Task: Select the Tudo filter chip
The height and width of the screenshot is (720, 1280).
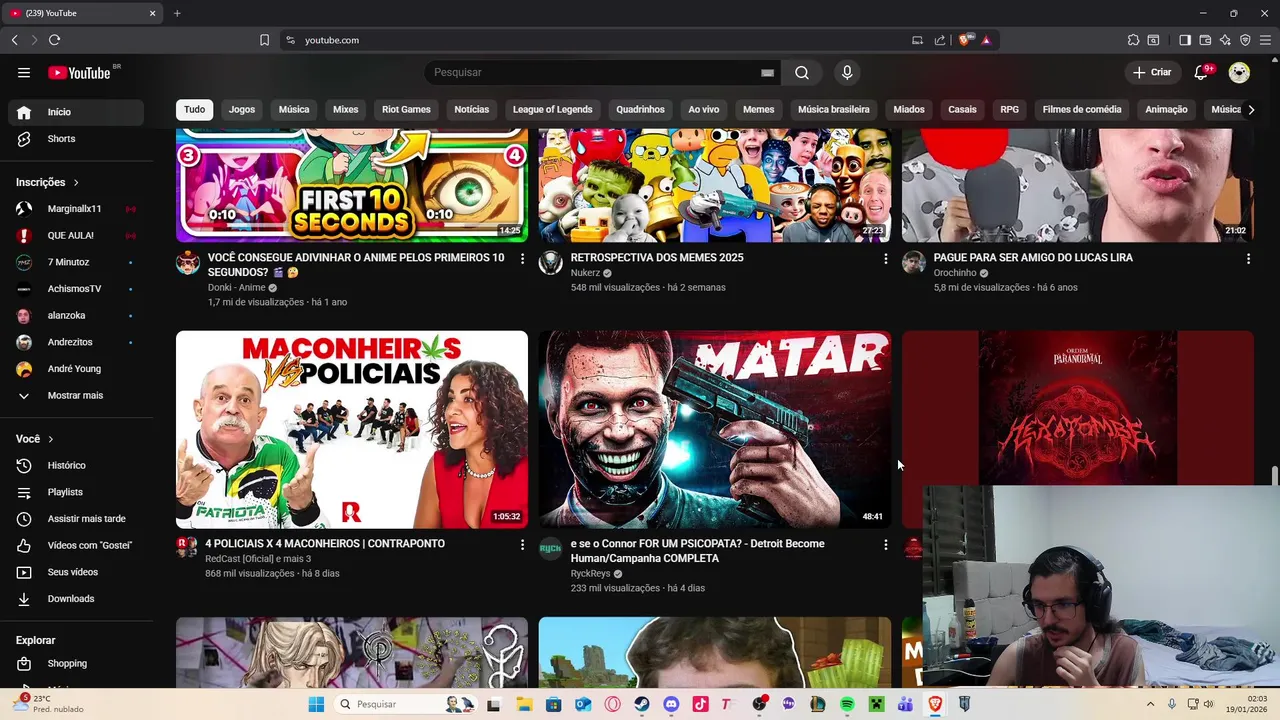Action: click(194, 109)
